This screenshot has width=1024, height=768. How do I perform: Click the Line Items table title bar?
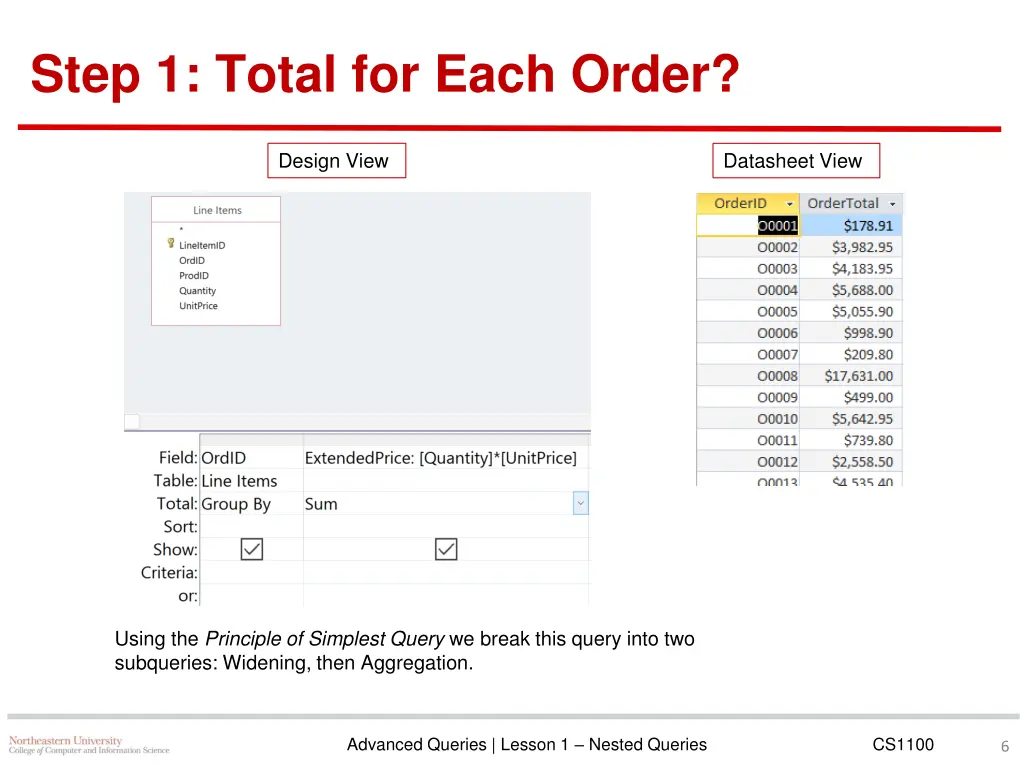216,210
